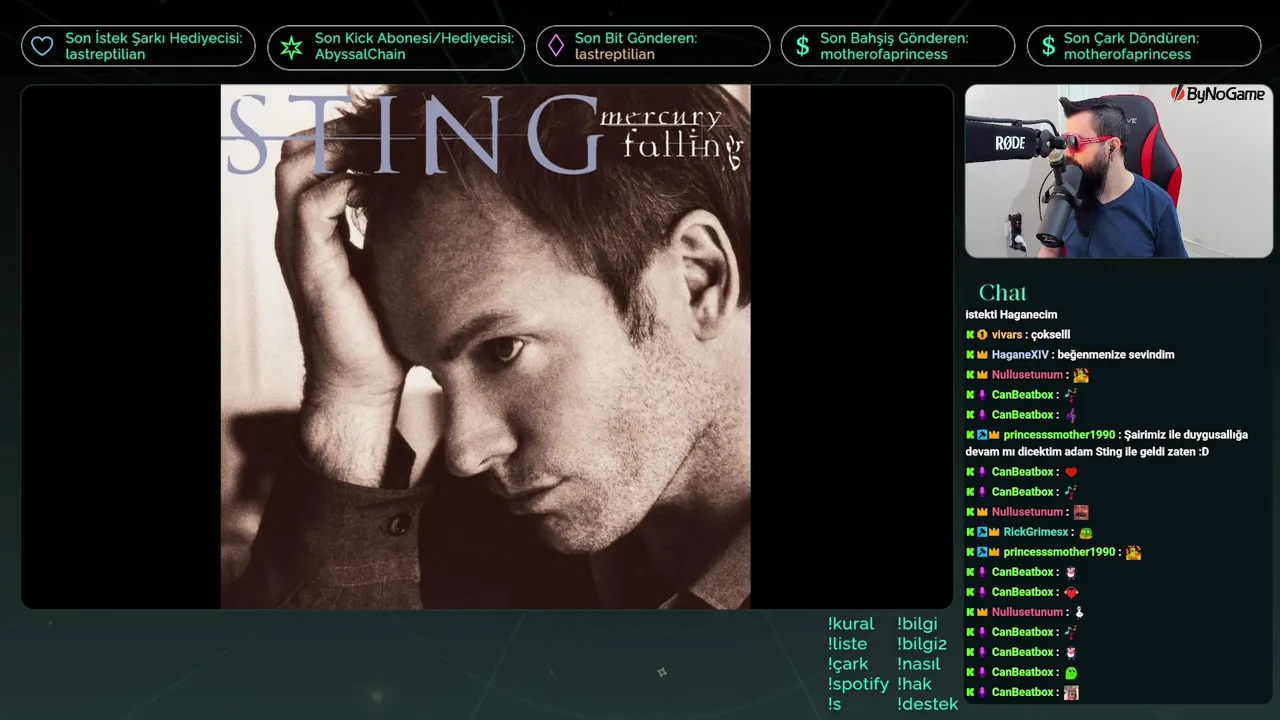The image size is (1280, 720).
Task: Select motherofaprincess under Son Bahşiş Gönderen
Action: tap(884, 54)
